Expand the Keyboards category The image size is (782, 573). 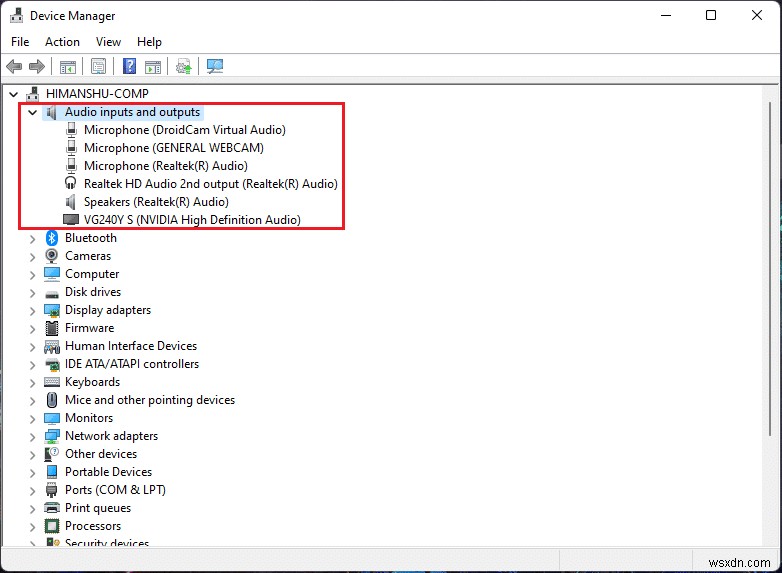coord(32,383)
